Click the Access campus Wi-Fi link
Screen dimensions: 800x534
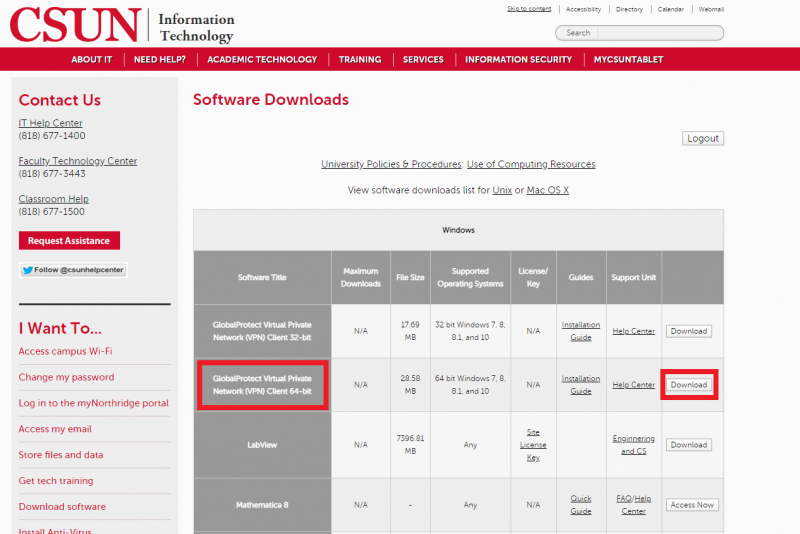pos(65,351)
